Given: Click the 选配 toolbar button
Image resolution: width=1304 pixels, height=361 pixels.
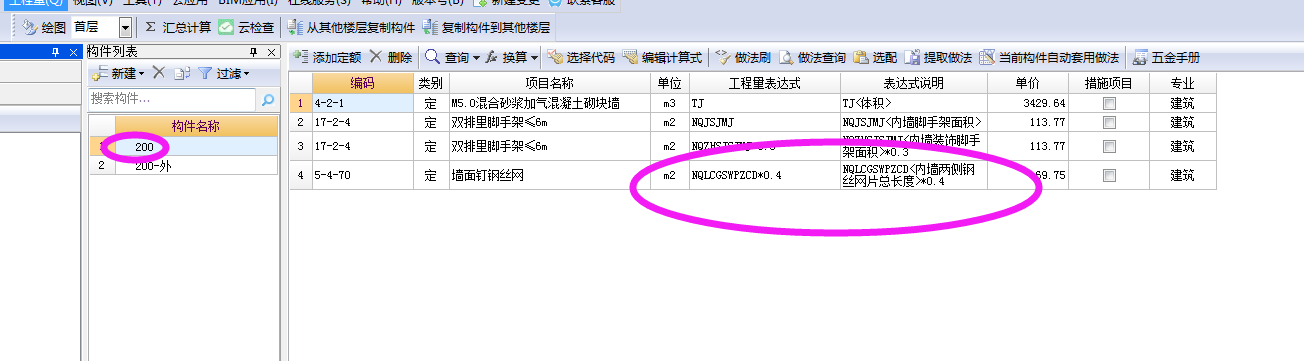Looking at the screenshot, I should click(x=875, y=58).
